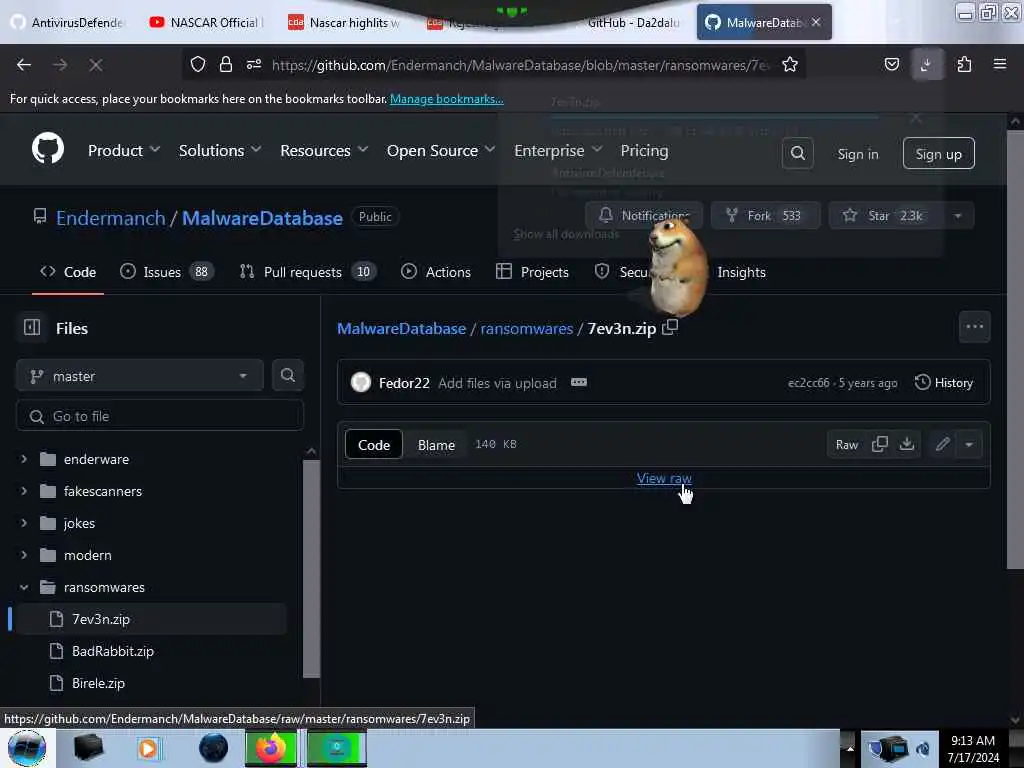Open the Pull requests tab
Screen dimensions: 1024x768
click(308, 272)
